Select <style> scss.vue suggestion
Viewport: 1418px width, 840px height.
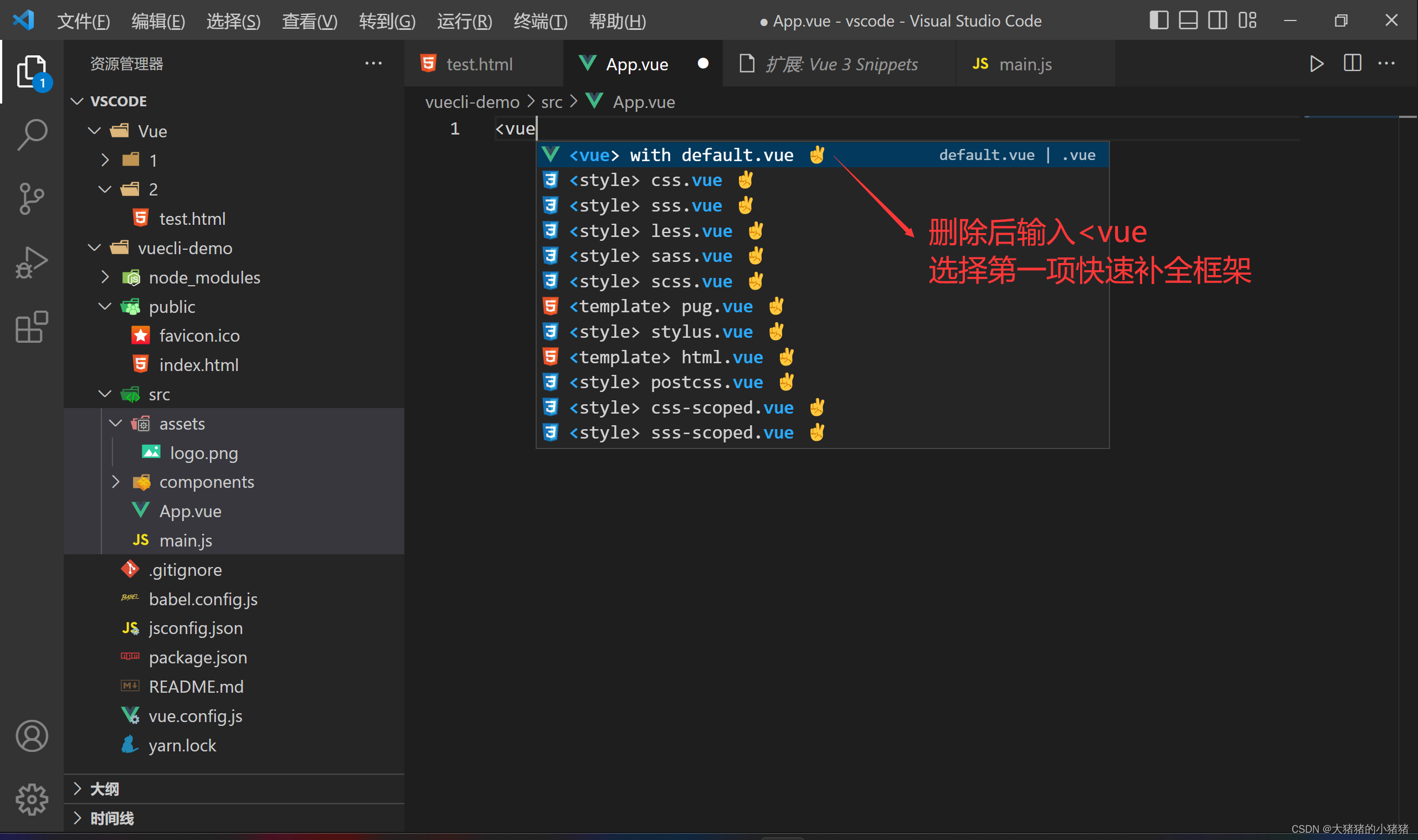pyautogui.click(x=822, y=281)
